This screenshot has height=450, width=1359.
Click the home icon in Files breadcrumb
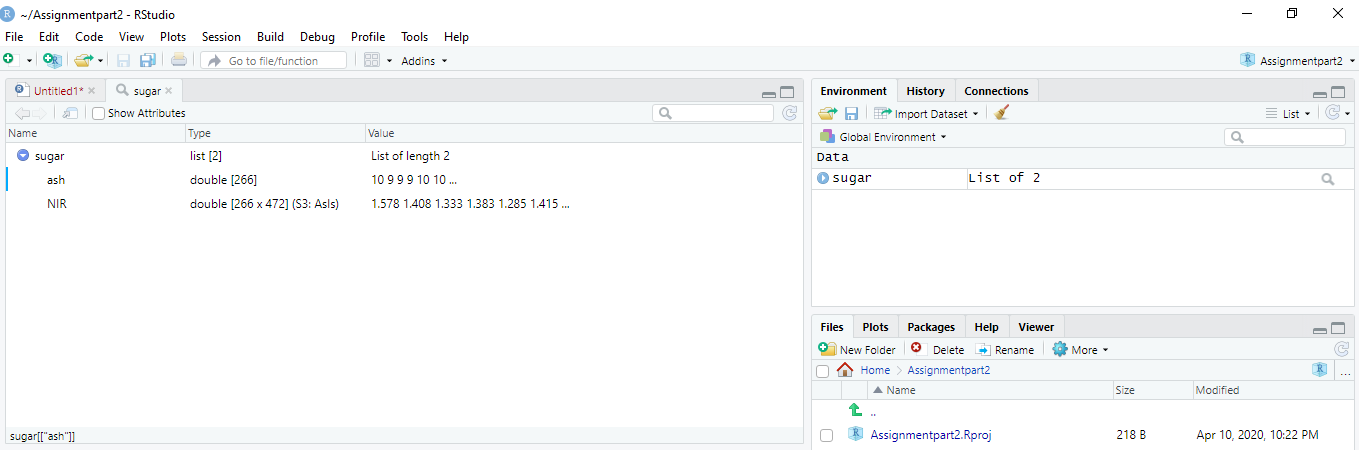click(x=846, y=370)
